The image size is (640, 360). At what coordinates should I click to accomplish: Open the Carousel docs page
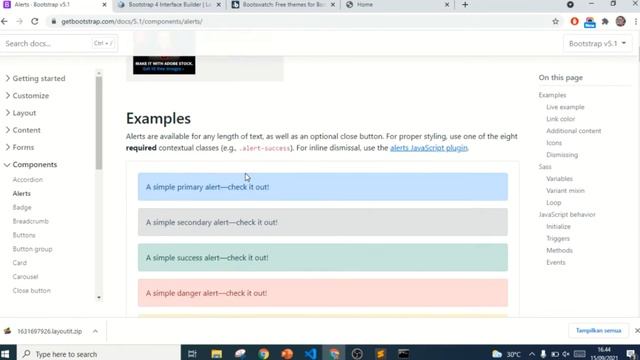point(25,277)
